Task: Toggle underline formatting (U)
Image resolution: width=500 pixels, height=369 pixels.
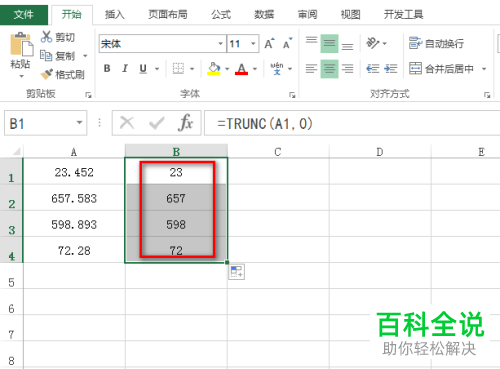Action: pos(143,69)
